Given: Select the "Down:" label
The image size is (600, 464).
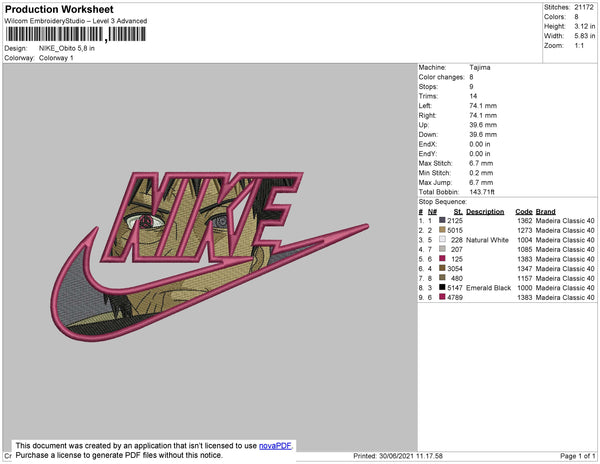Looking at the screenshot, I should [x=428, y=135].
